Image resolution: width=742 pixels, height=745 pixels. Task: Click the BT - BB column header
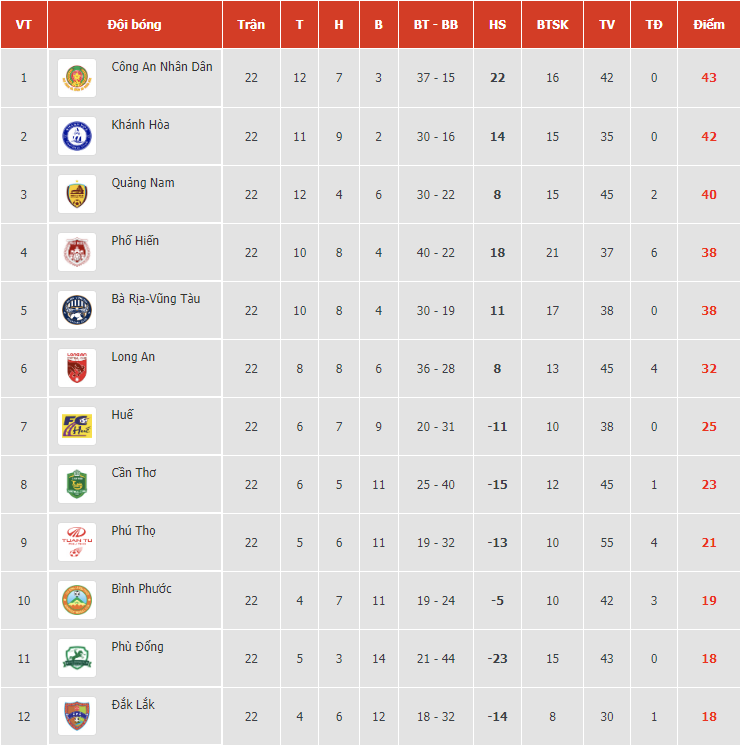click(436, 24)
